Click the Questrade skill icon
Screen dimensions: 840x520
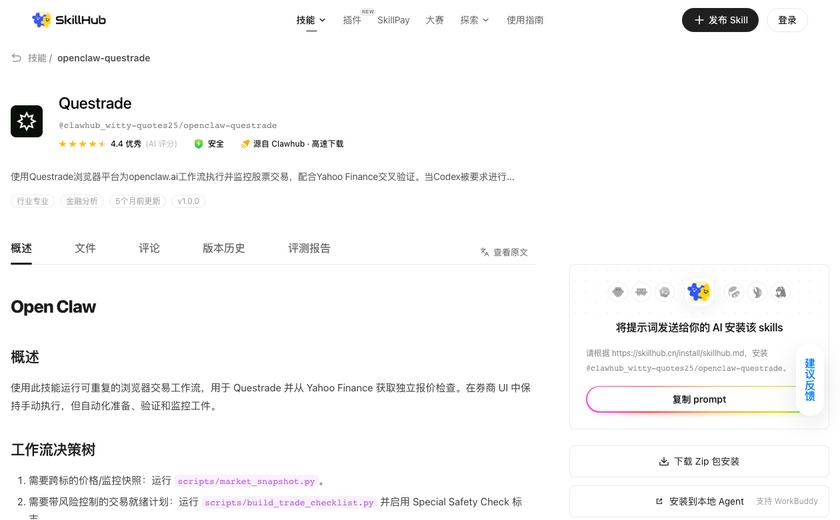click(27, 121)
